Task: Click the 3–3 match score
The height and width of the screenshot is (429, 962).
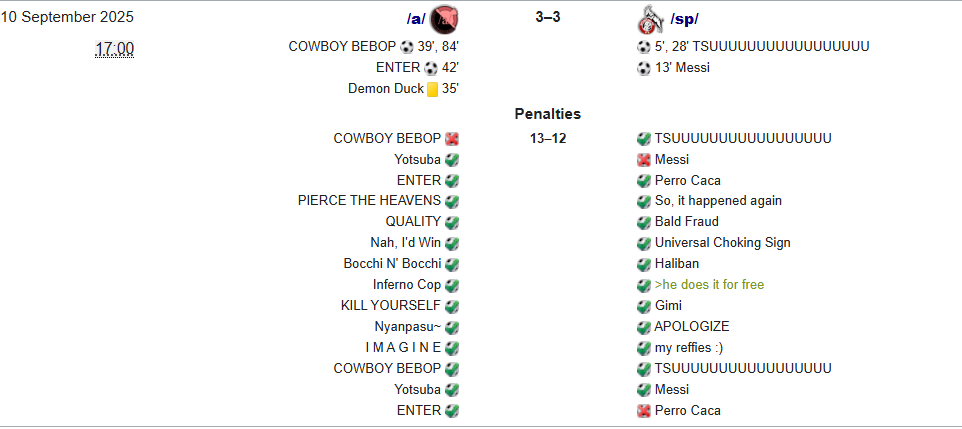Action: click(548, 17)
